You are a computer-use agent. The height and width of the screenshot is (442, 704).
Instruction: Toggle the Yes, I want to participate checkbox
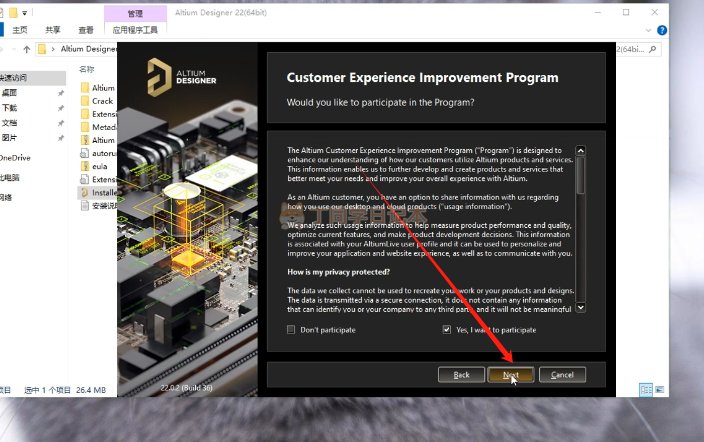point(447,330)
